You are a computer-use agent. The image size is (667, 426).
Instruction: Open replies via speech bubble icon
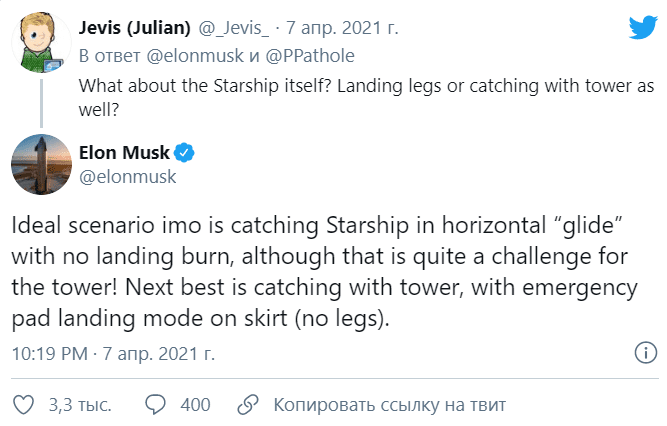click(x=156, y=405)
